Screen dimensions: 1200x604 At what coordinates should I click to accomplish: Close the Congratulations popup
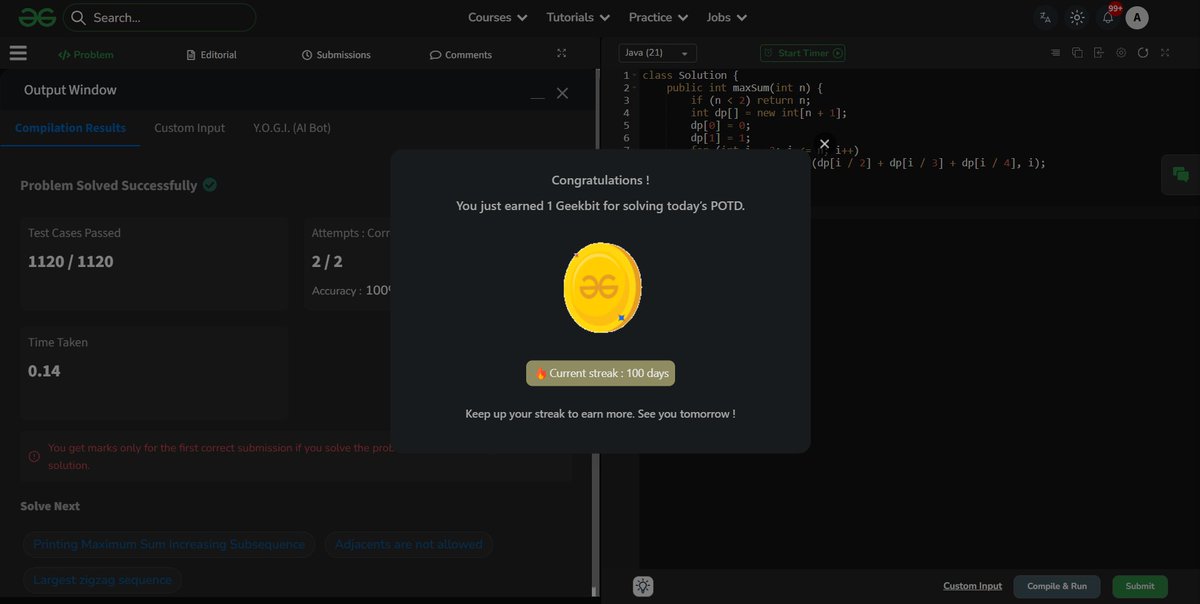click(824, 144)
